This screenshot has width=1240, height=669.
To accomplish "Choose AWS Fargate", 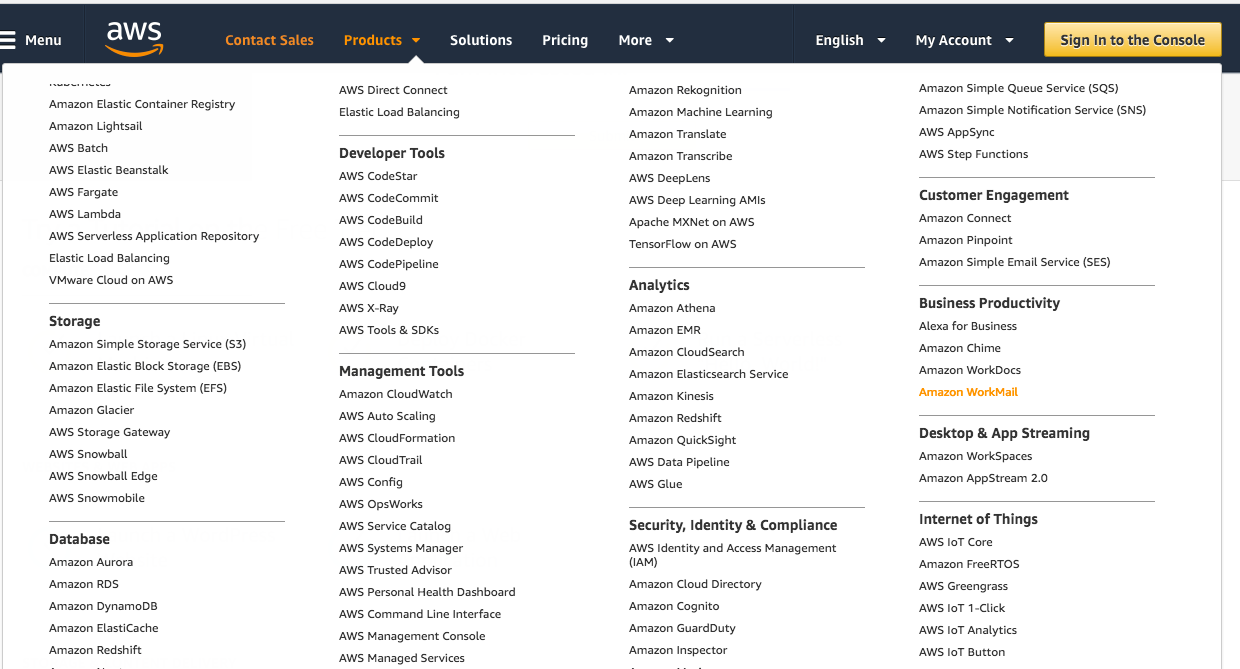I will pyautogui.click(x=83, y=192).
